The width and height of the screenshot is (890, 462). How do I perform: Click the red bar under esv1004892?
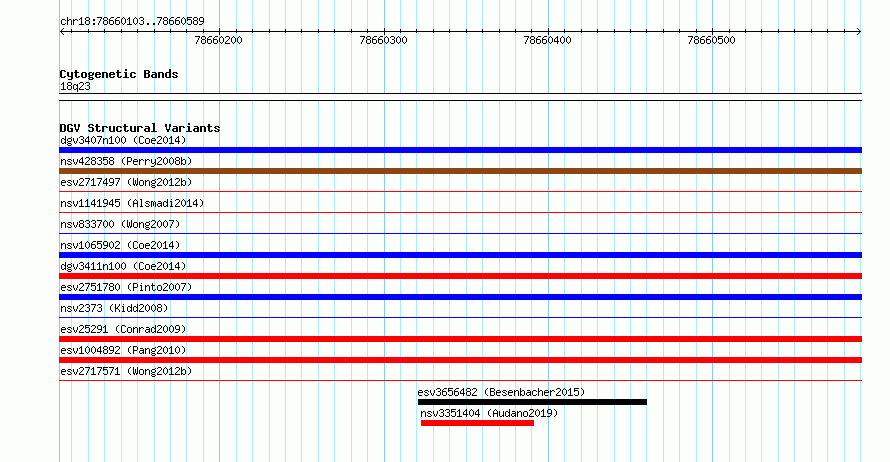pos(460,360)
